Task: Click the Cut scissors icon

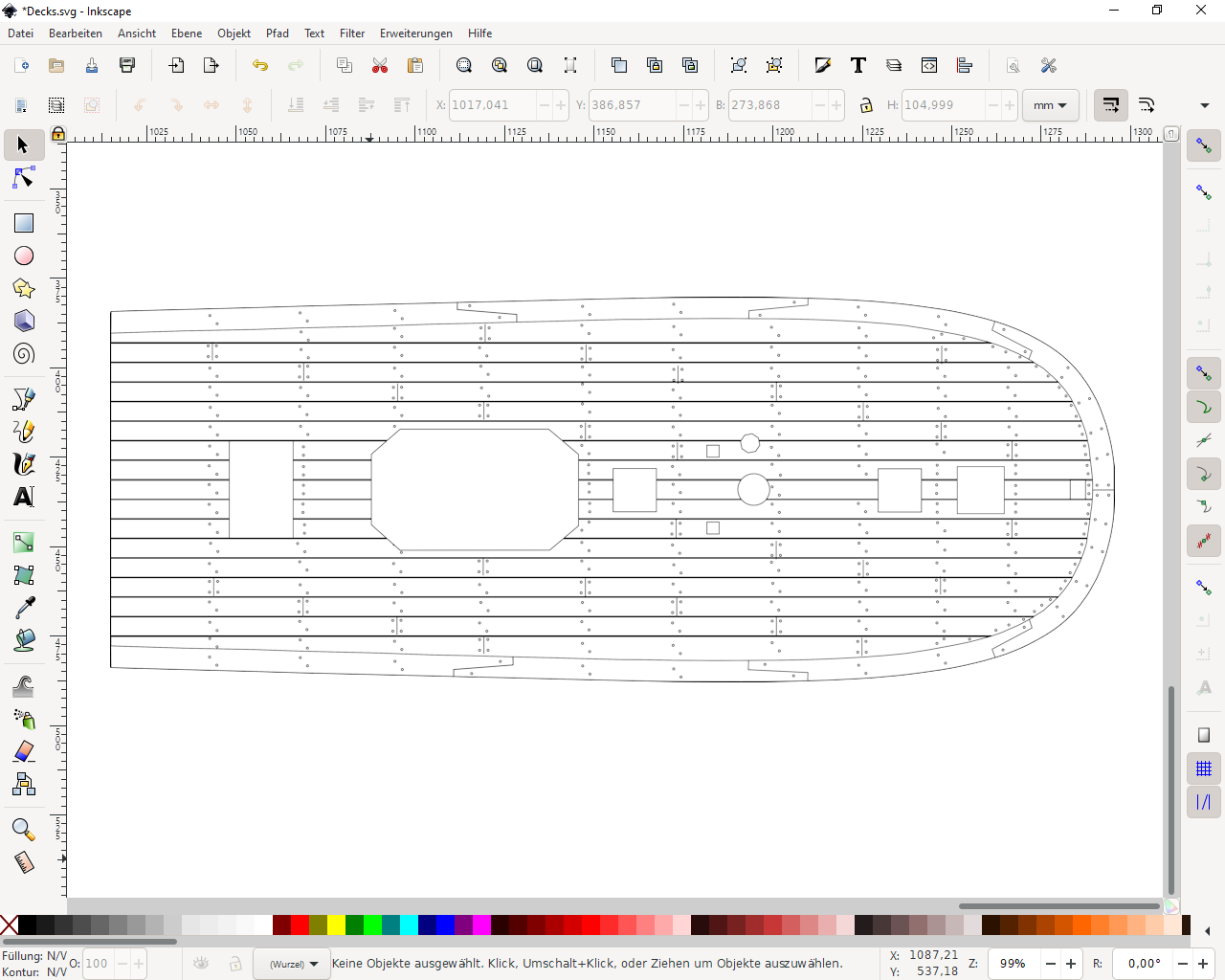Action: [x=380, y=66]
